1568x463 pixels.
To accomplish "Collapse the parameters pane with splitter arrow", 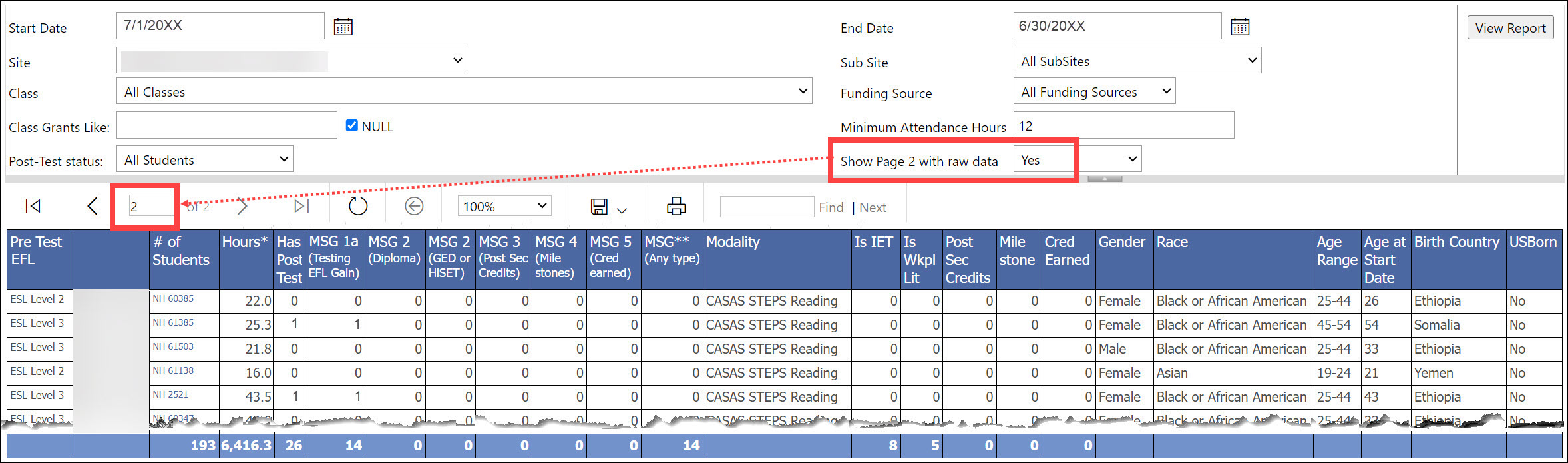I will (x=1105, y=179).
